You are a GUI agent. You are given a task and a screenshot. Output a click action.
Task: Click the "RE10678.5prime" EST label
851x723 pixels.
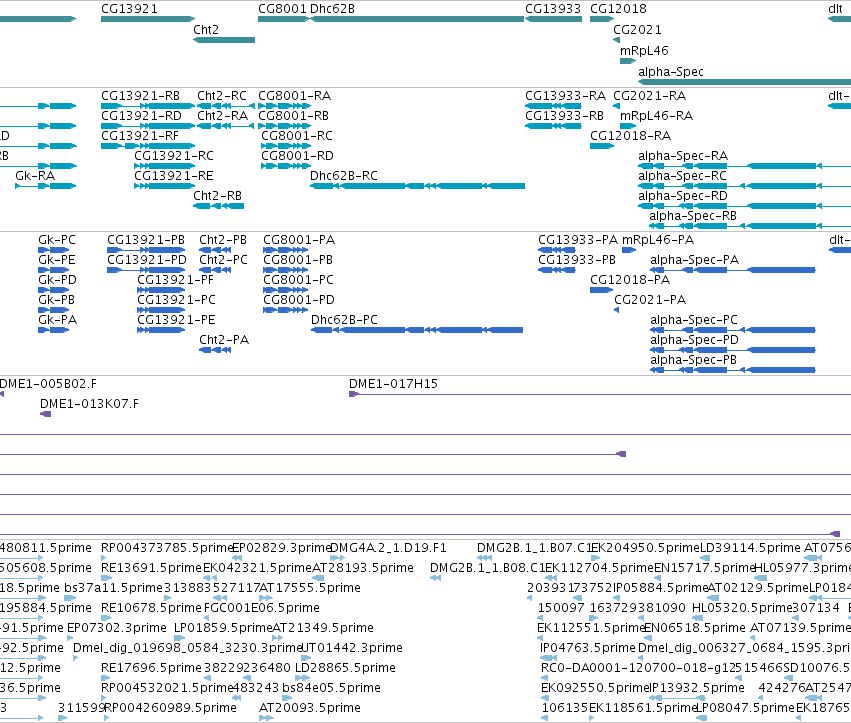click(x=151, y=608)
